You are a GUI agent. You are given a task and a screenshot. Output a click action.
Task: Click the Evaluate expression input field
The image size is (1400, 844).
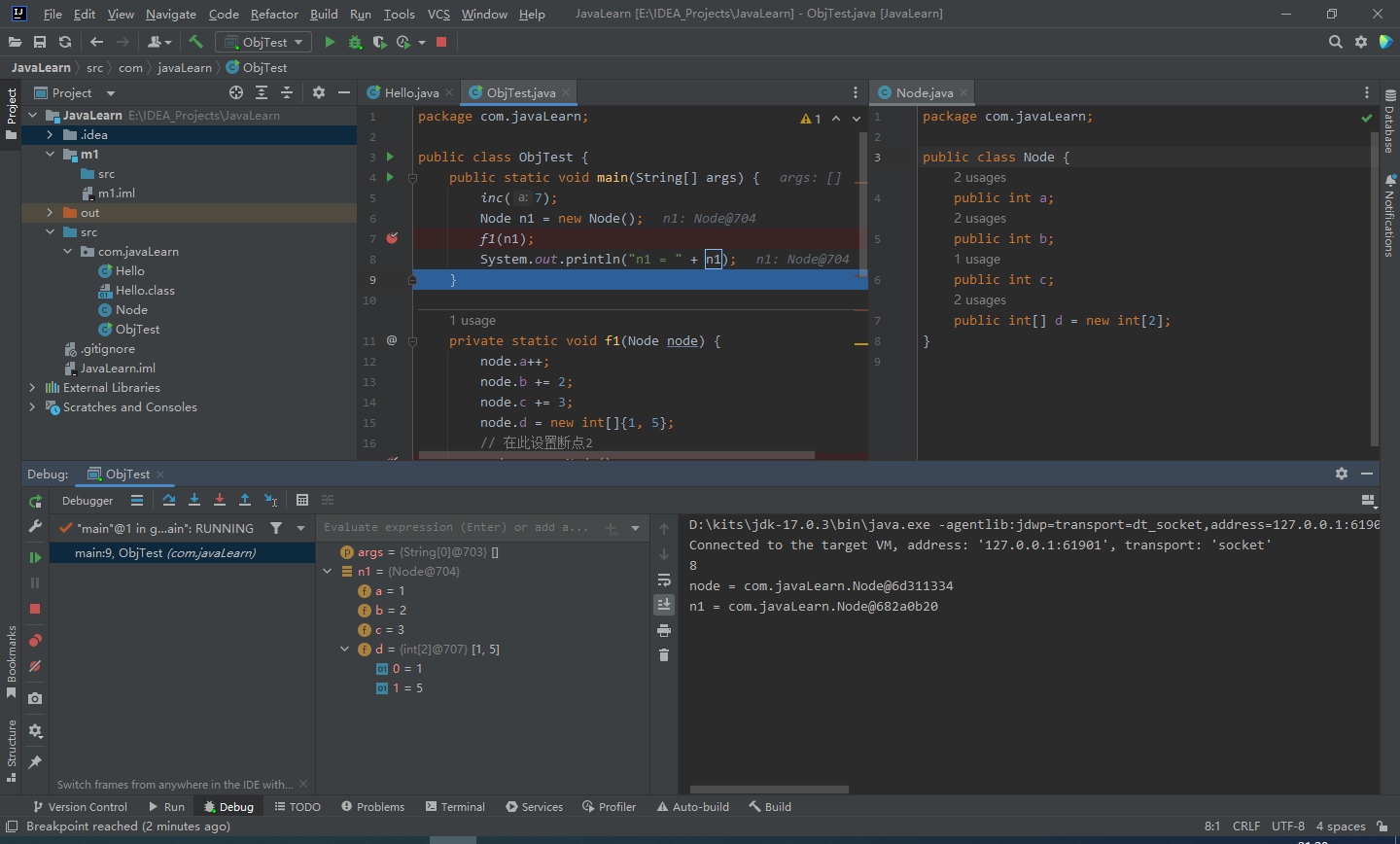(x=457, y=527)
